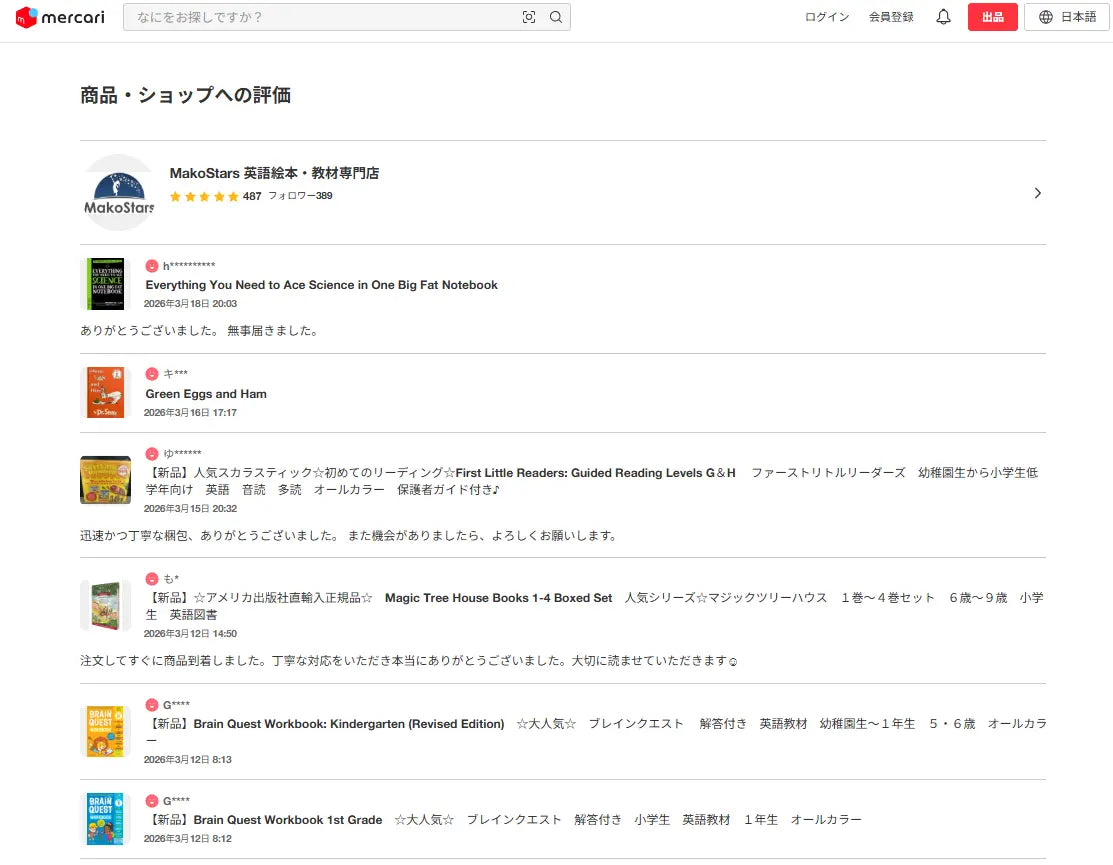Open notifications bell icon
The image size is (1113, 865).
point(943,17)
